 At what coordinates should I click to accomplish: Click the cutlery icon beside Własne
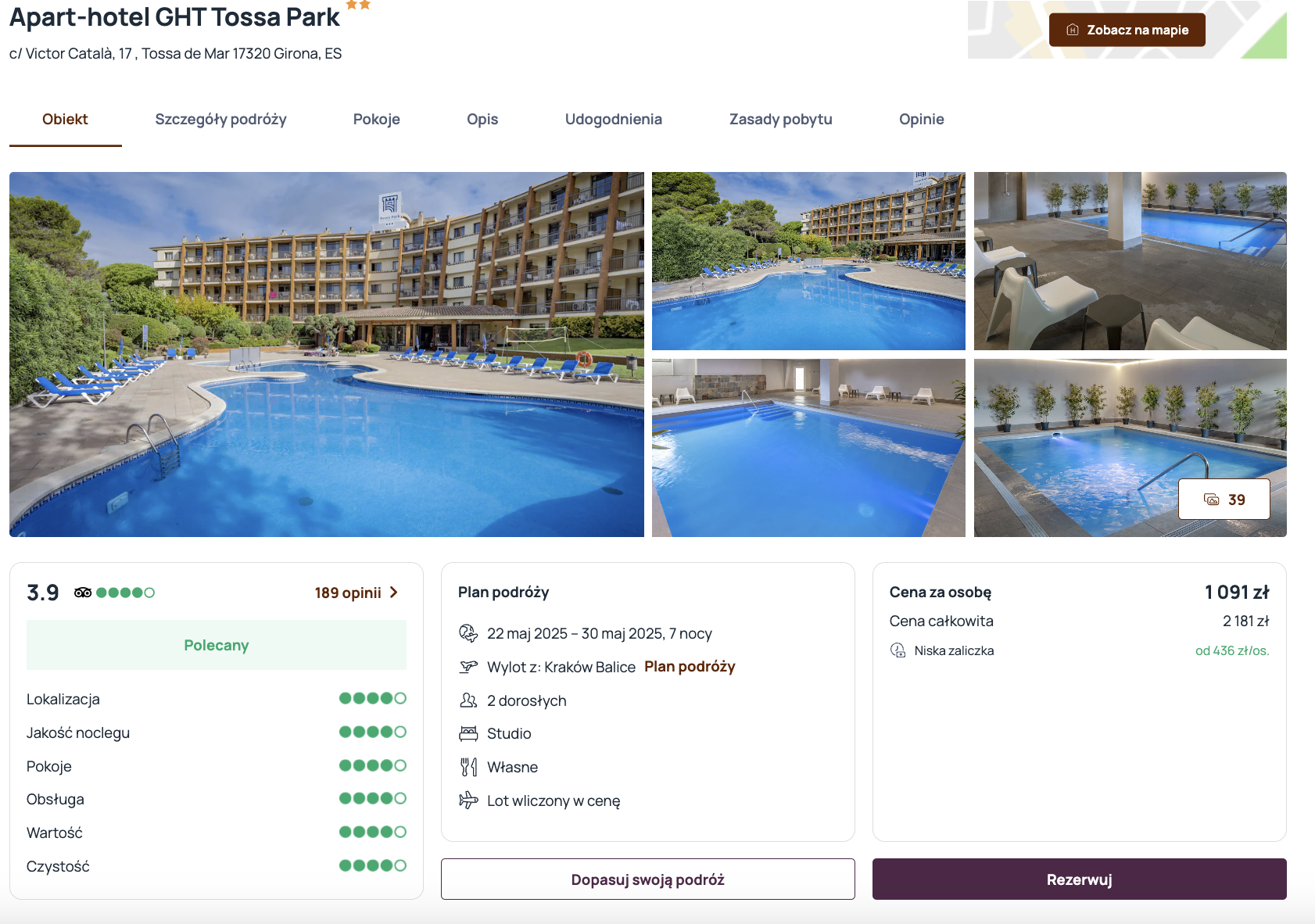click(468, 767)
